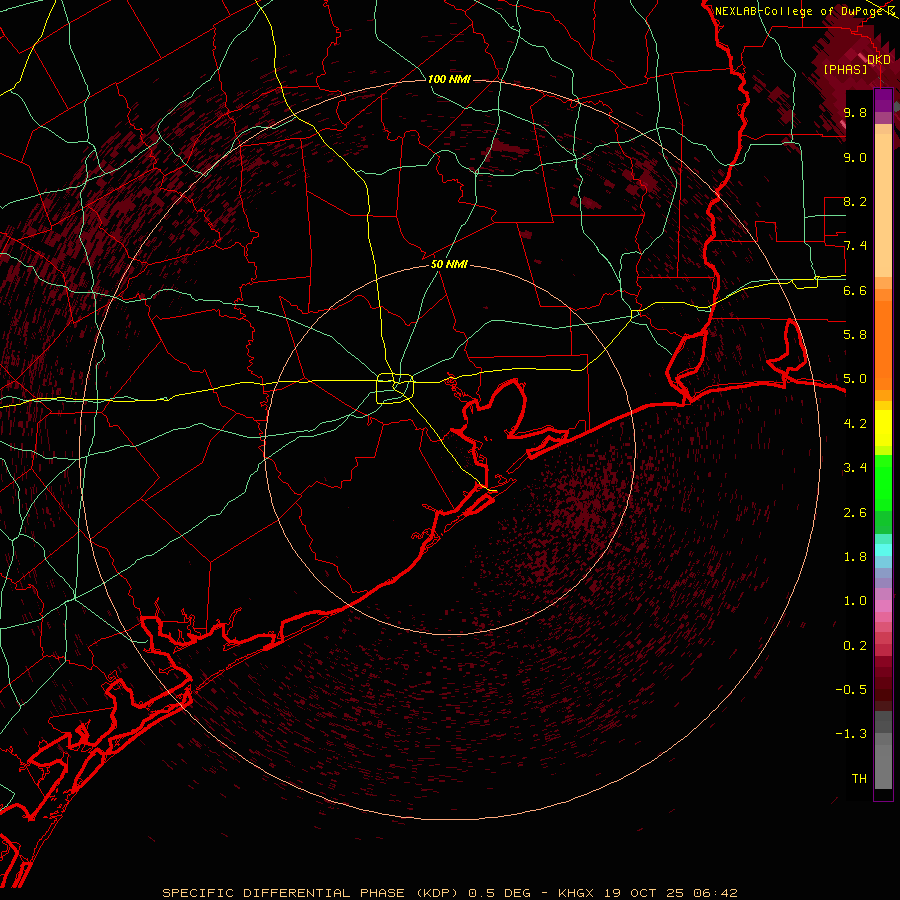Click the -1.3 scale value
Screen dimensions: 900x900
pos(851,734)
